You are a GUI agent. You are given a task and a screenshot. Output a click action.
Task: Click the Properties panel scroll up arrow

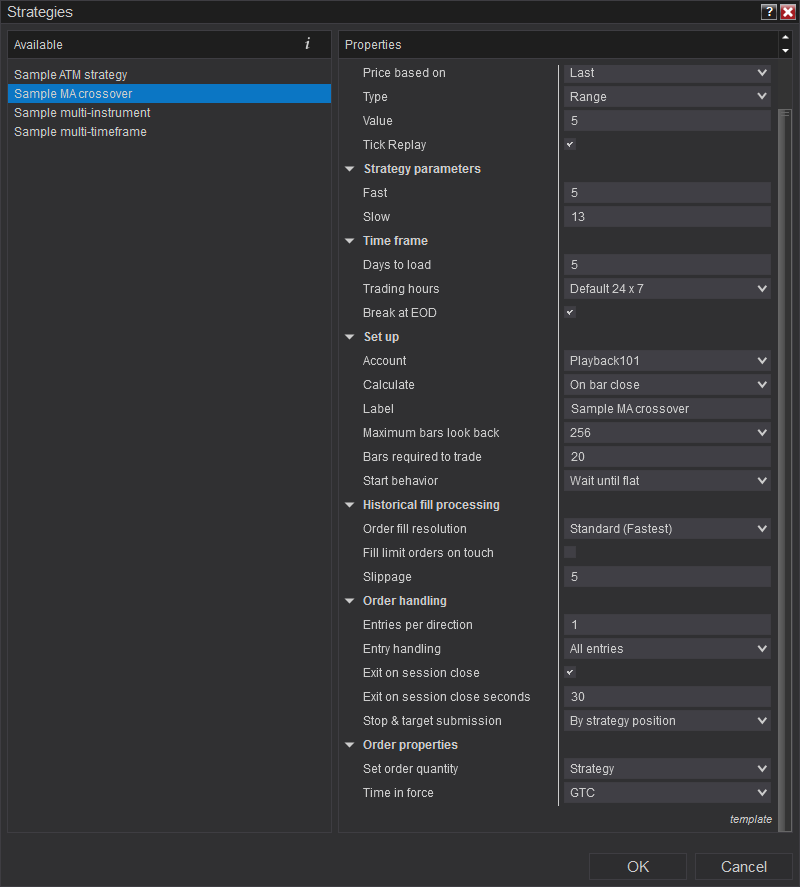point(785,38)
